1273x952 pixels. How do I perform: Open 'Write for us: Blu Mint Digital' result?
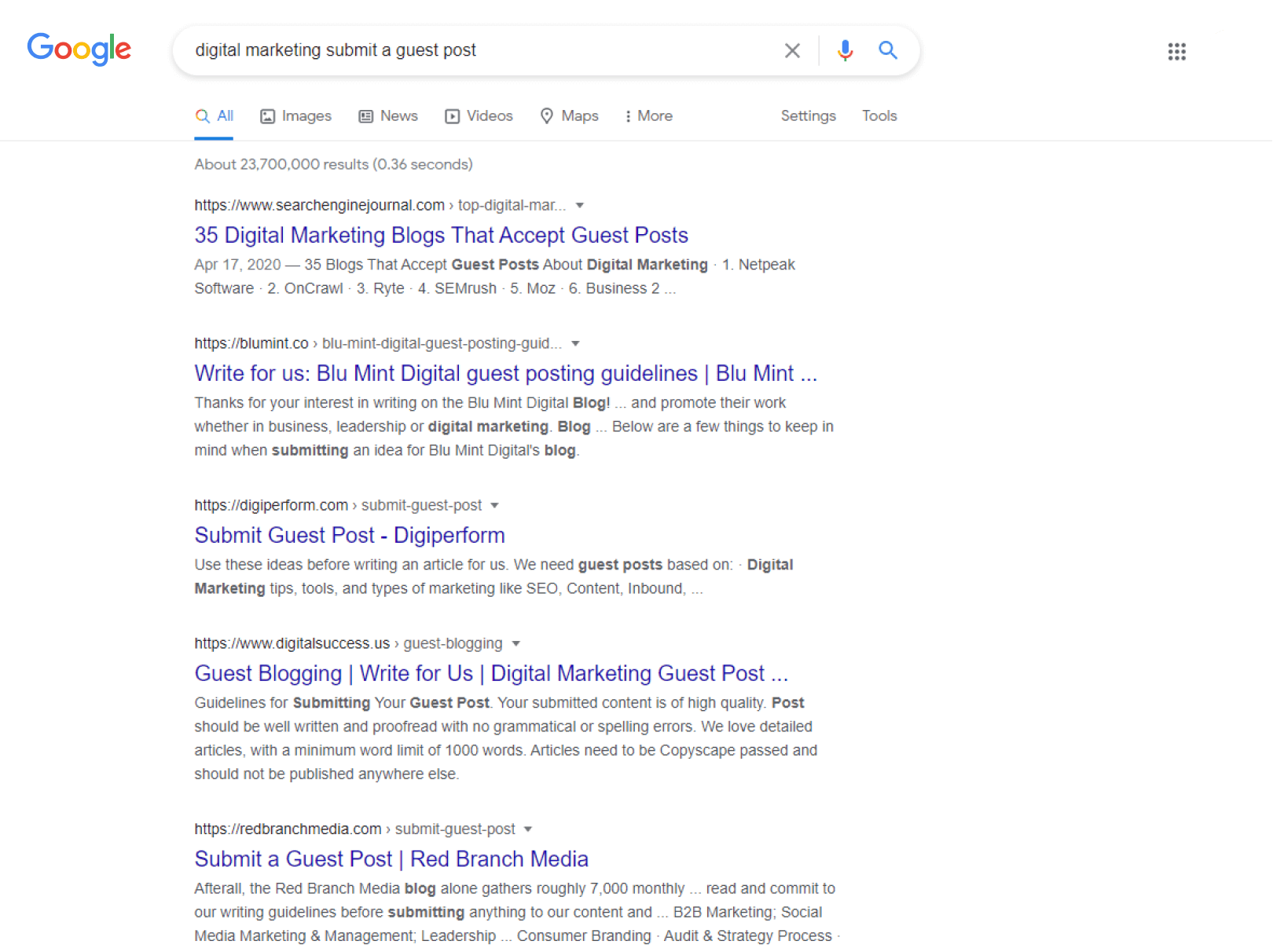[x=505, y=373]
